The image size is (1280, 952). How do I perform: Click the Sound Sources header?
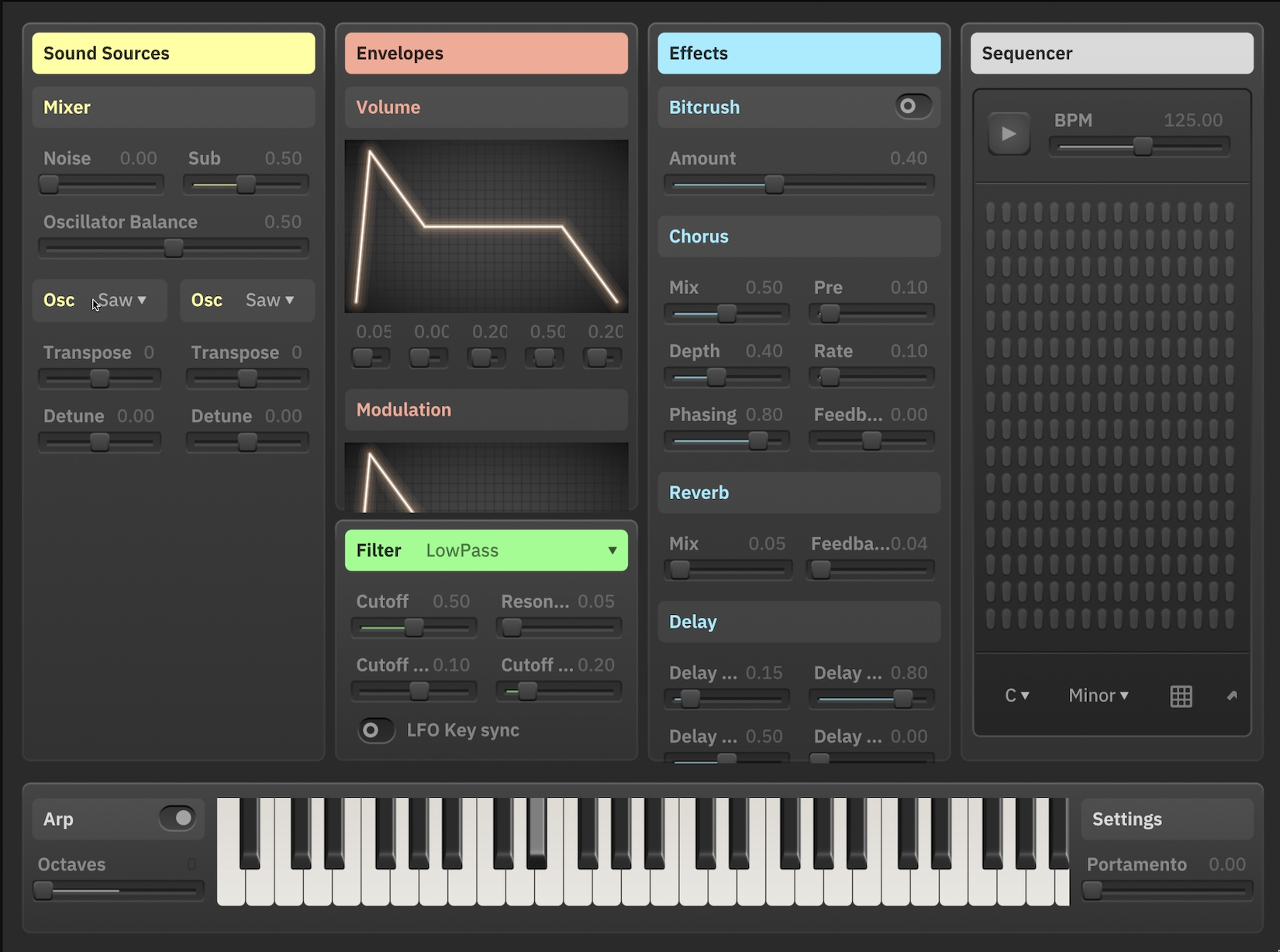tap(173, 53)
